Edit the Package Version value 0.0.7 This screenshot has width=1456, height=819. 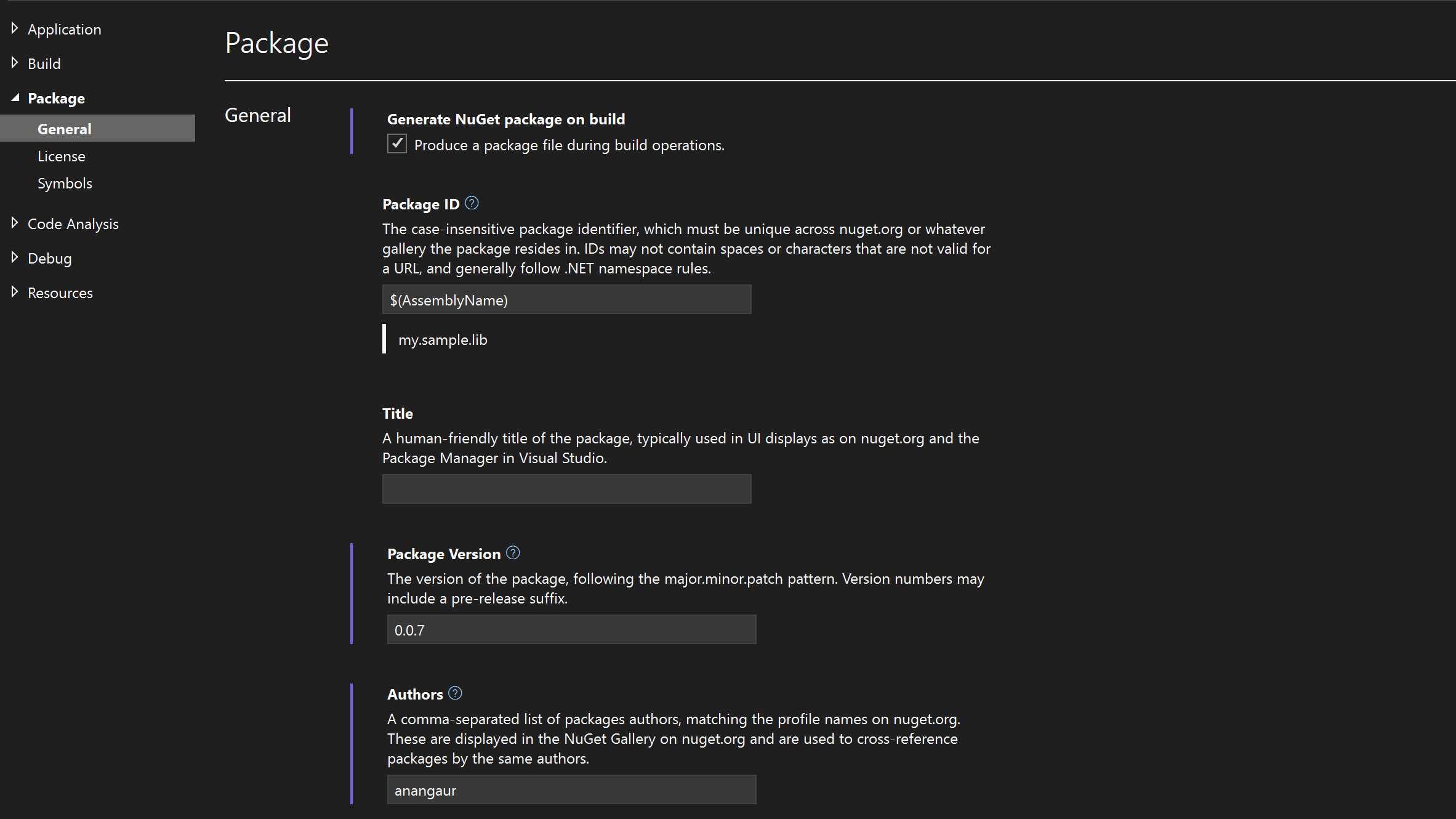pos(571,629)
